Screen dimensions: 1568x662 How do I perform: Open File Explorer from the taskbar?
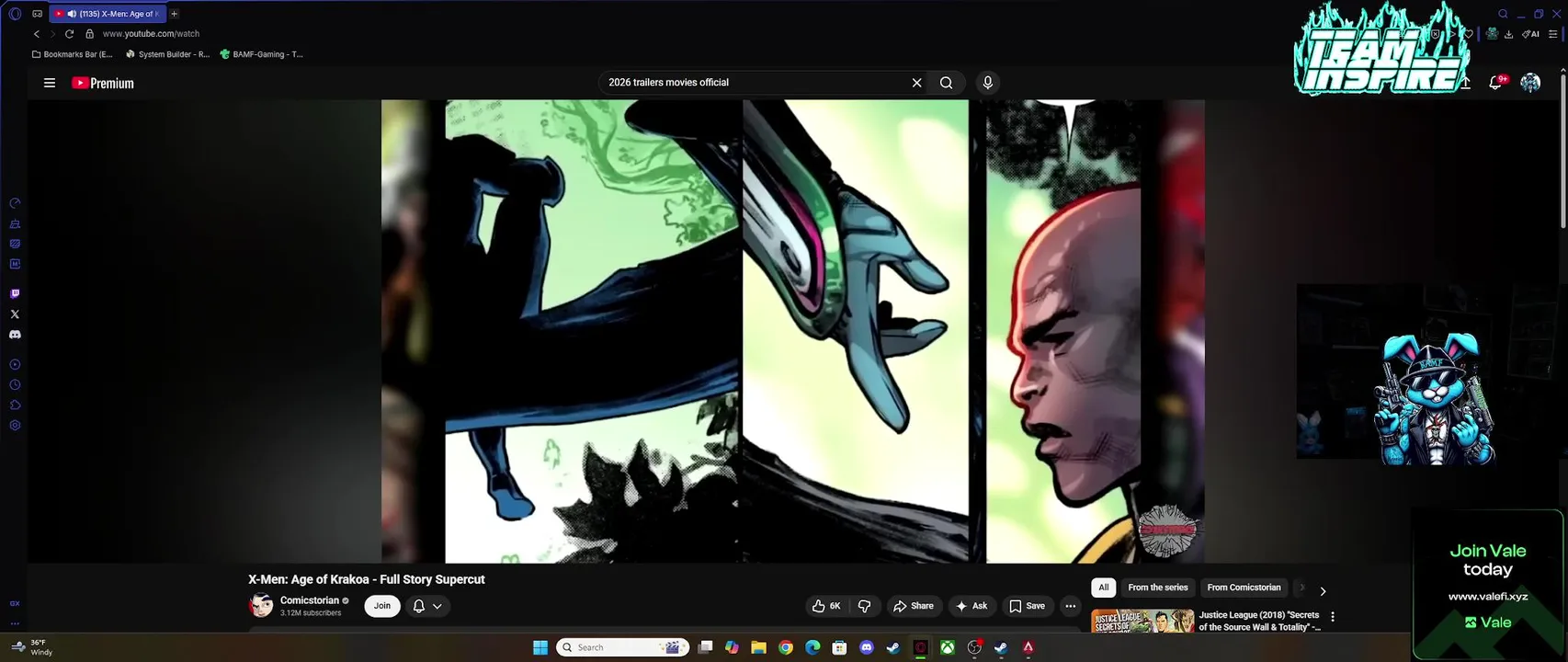point(758,647)
